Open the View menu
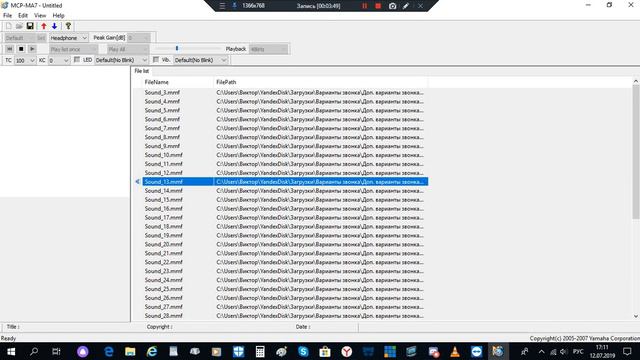Viewport: 640px width, 360px height. pos(40,16)
